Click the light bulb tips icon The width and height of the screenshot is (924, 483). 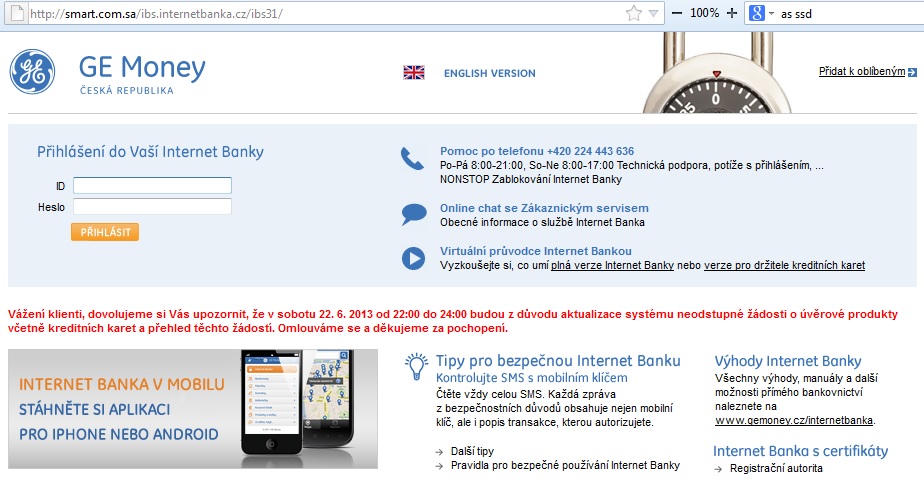click(x=417, y=366)
